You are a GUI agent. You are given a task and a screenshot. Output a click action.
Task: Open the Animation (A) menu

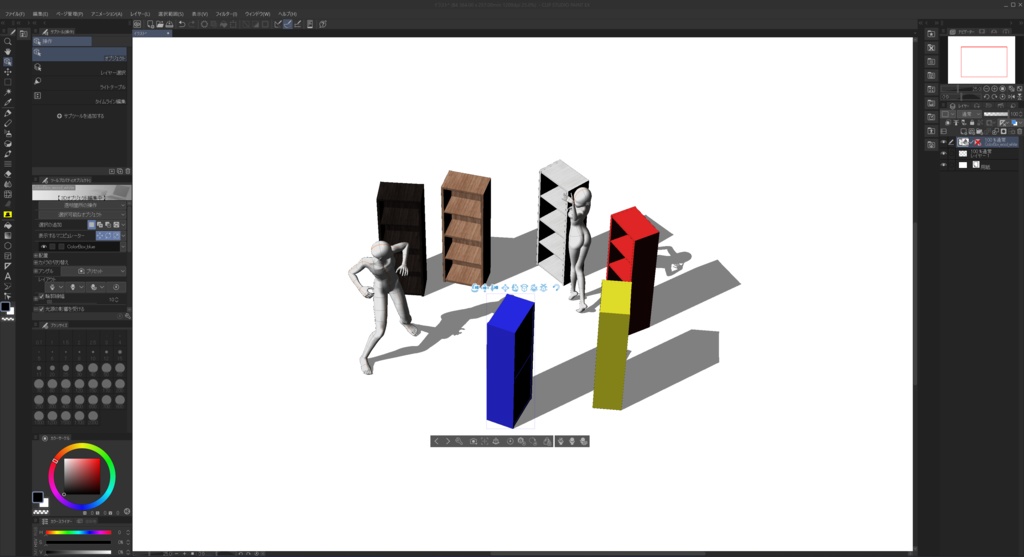click(106, 14)
